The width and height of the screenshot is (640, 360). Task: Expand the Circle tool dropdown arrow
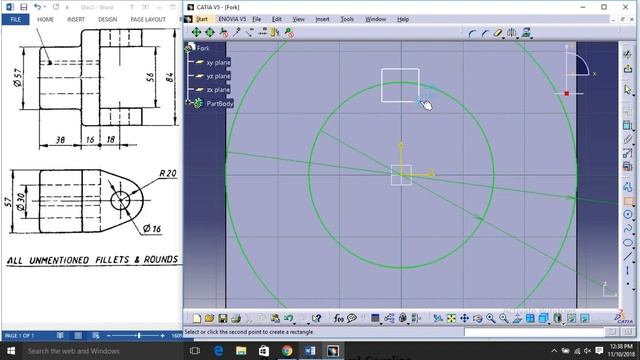633,220
